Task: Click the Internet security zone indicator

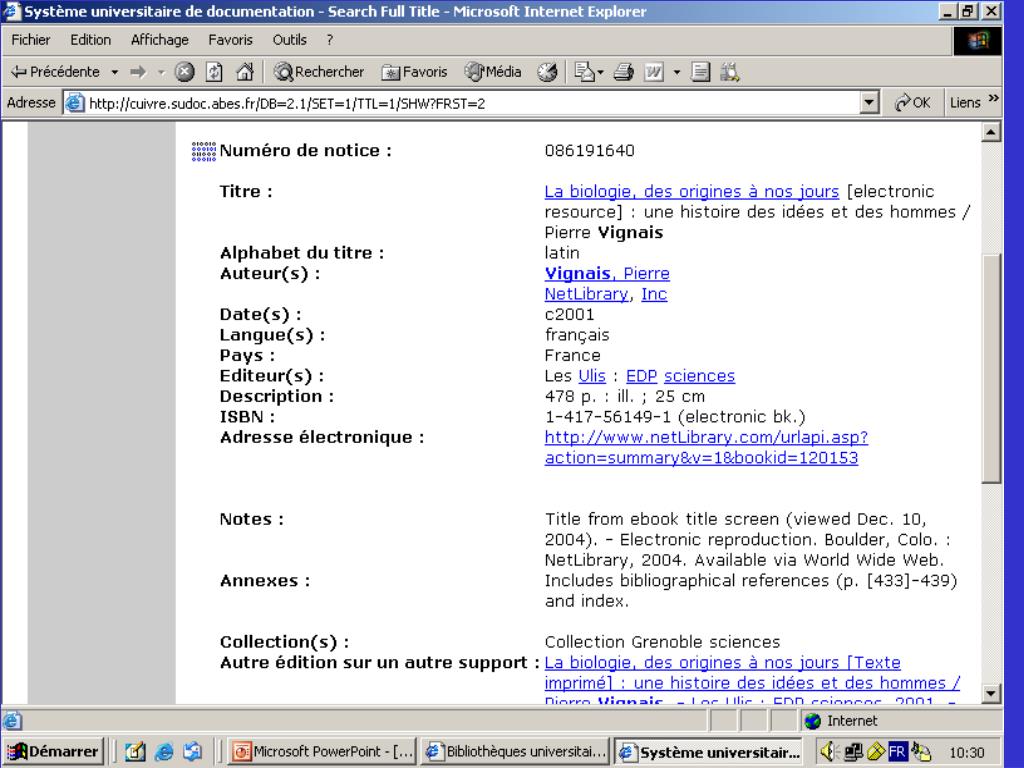Action: [901, 721]
